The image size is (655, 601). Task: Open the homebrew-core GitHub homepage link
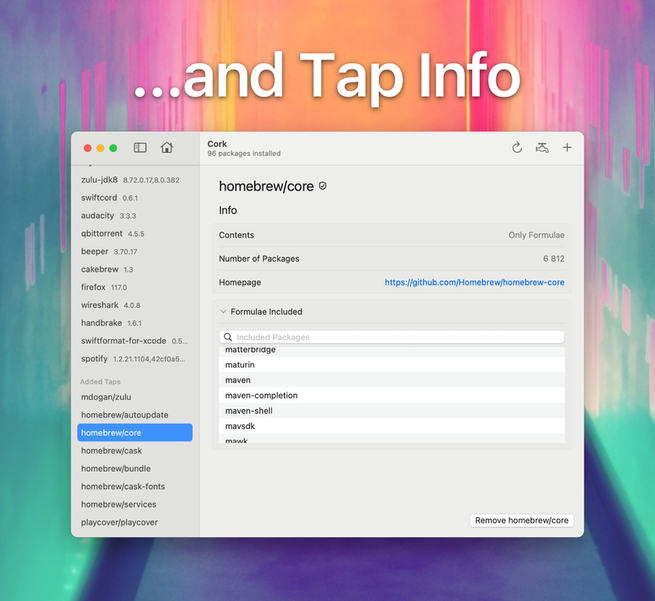pos(474,282)
